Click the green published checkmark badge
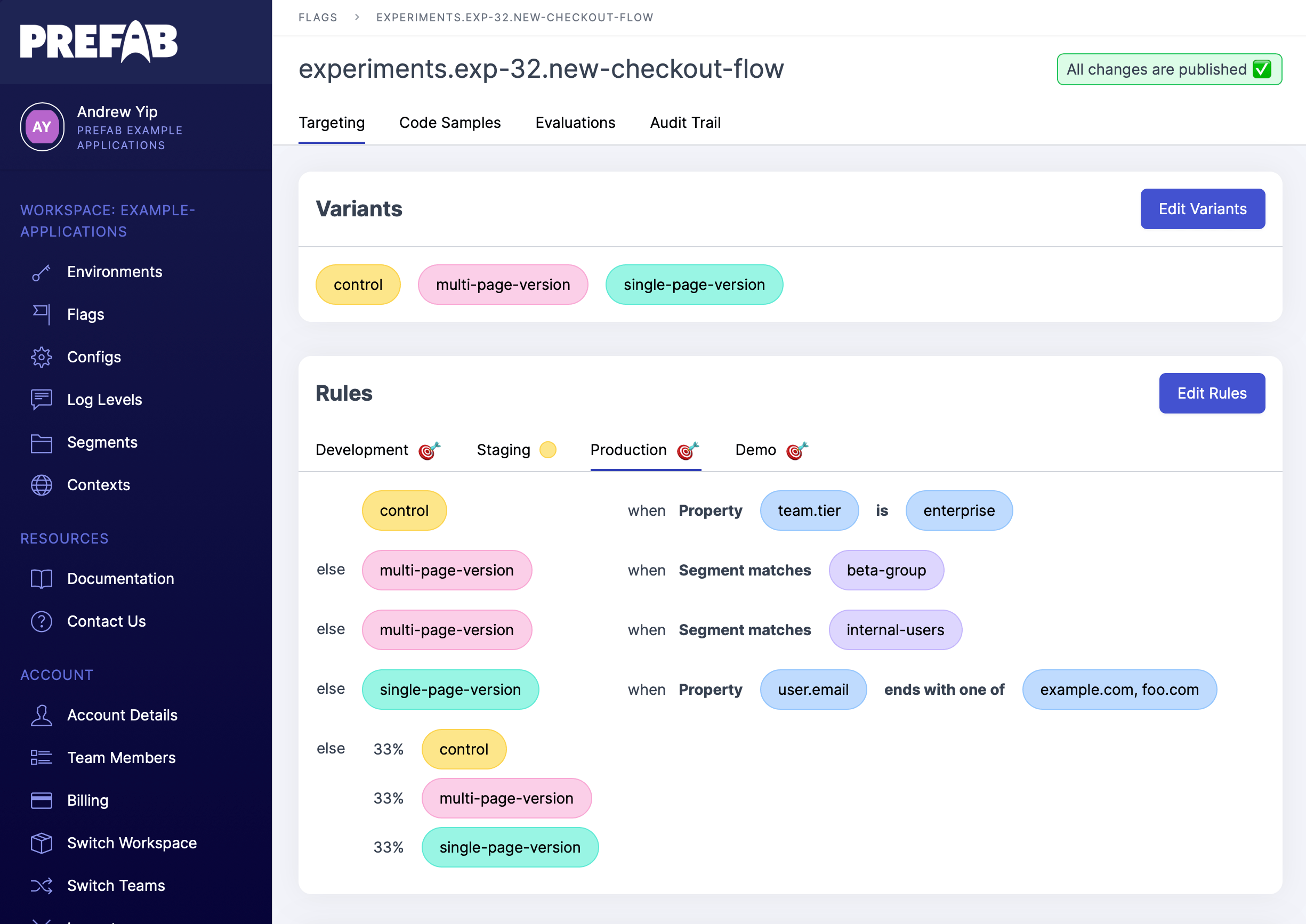This screenshot has width=1306, height=924. coord(1262,69)
